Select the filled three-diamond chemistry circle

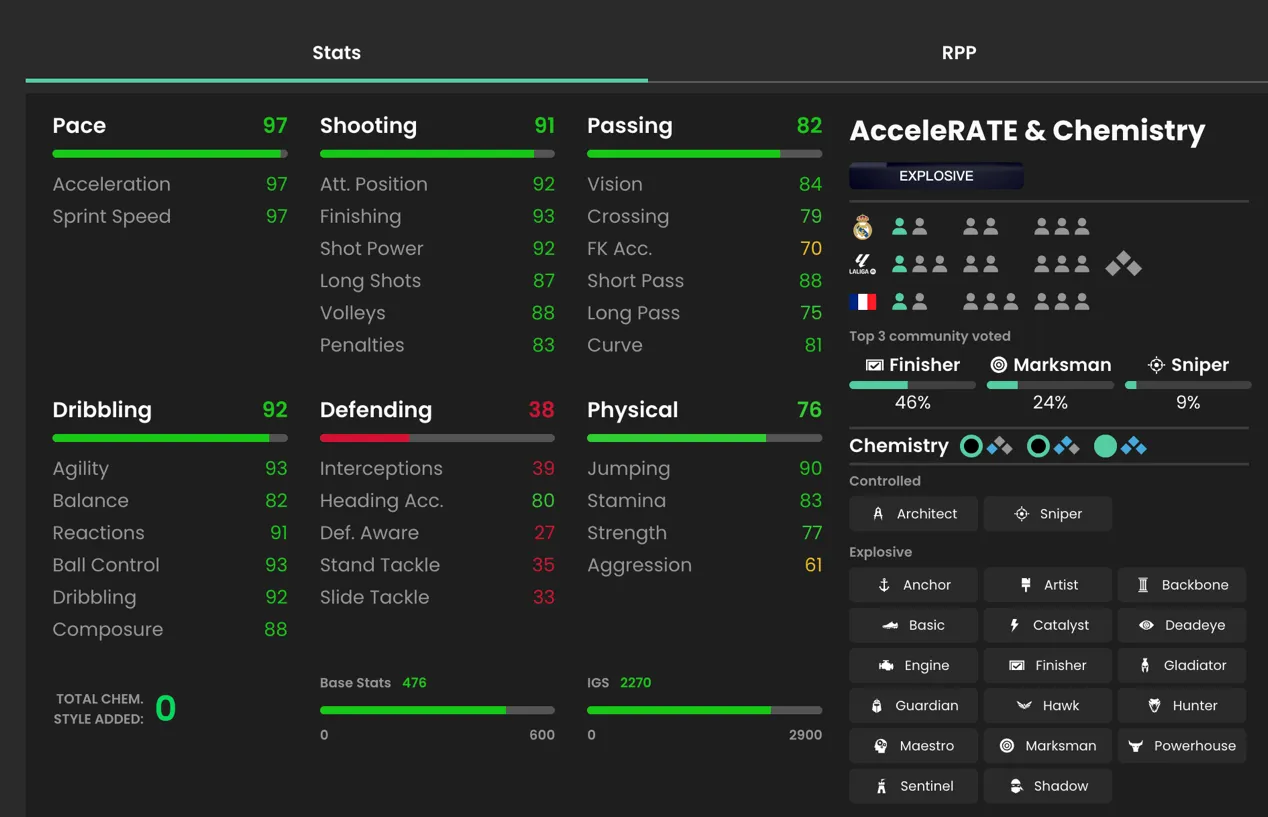tap(1105, 446)
